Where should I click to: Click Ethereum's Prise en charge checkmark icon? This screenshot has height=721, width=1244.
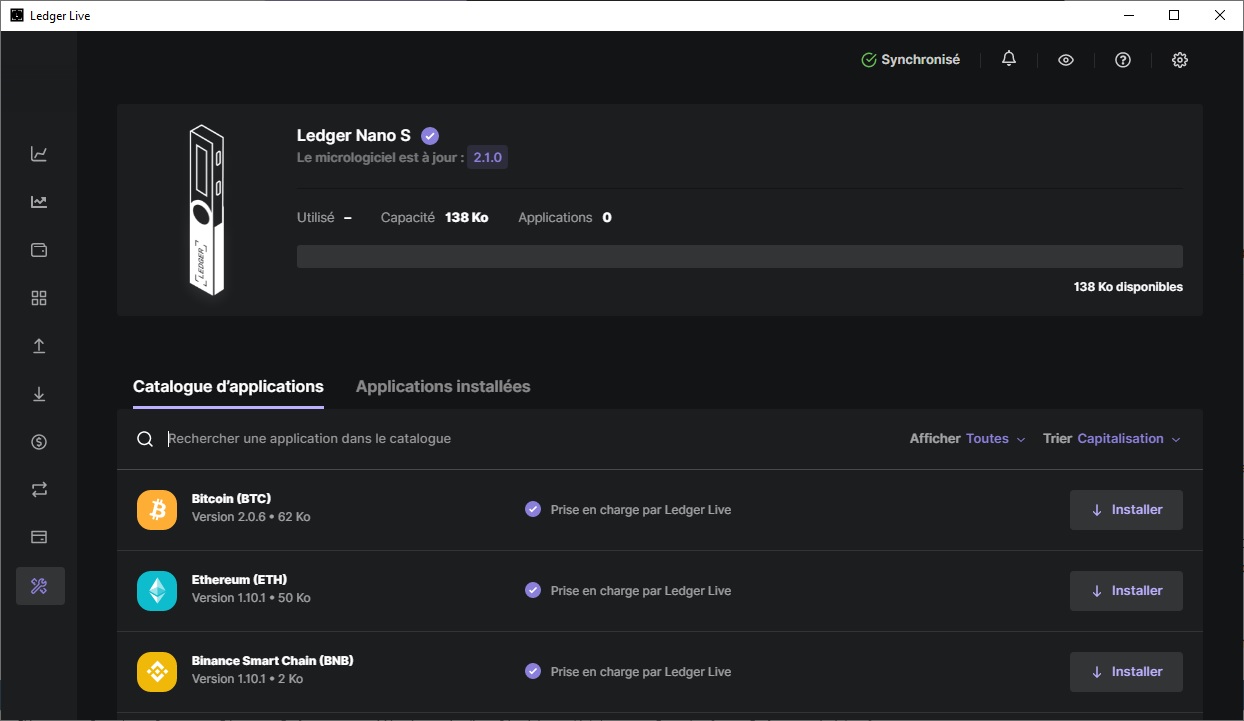(533, 590)
